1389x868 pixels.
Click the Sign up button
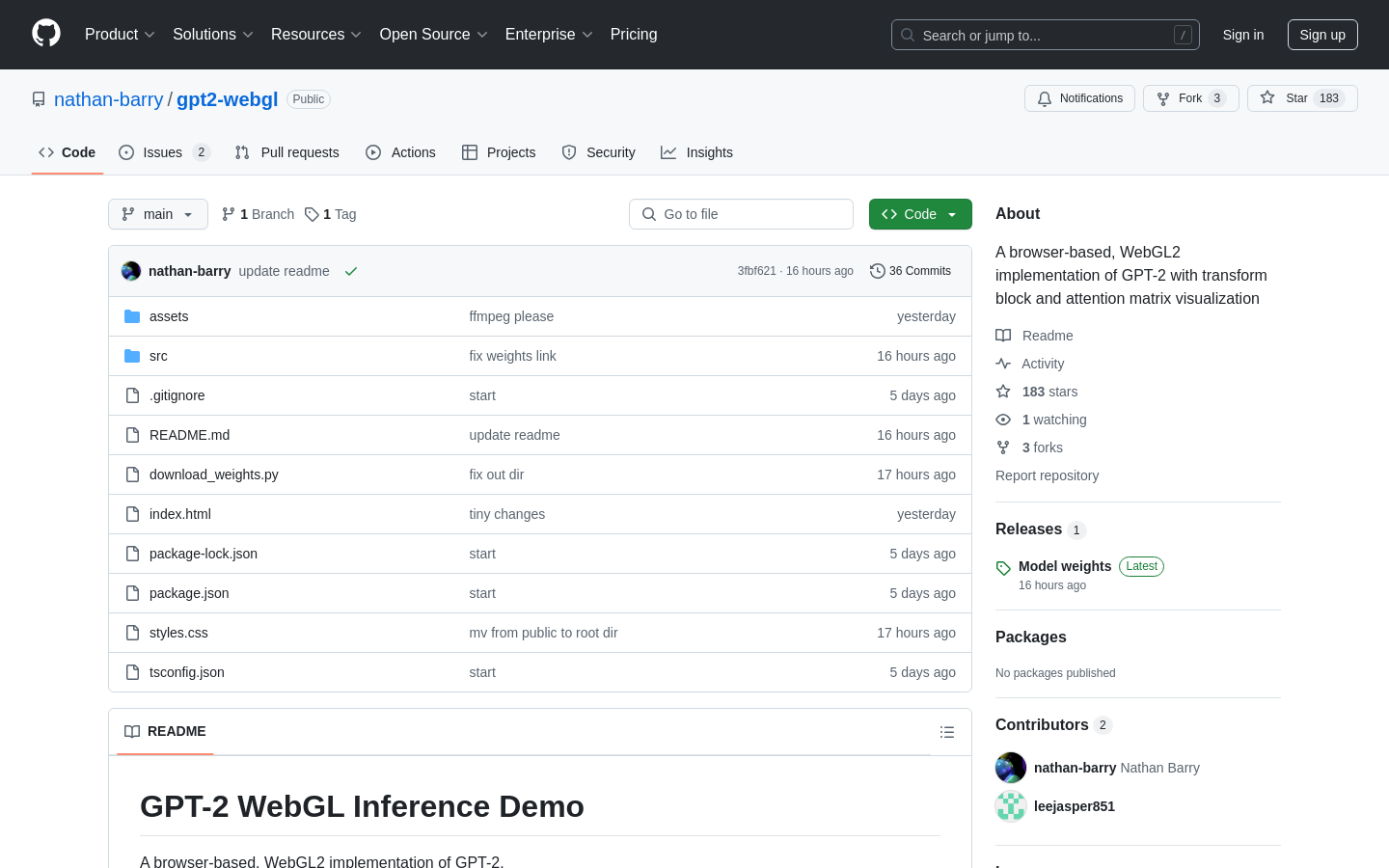(1322, 35)
